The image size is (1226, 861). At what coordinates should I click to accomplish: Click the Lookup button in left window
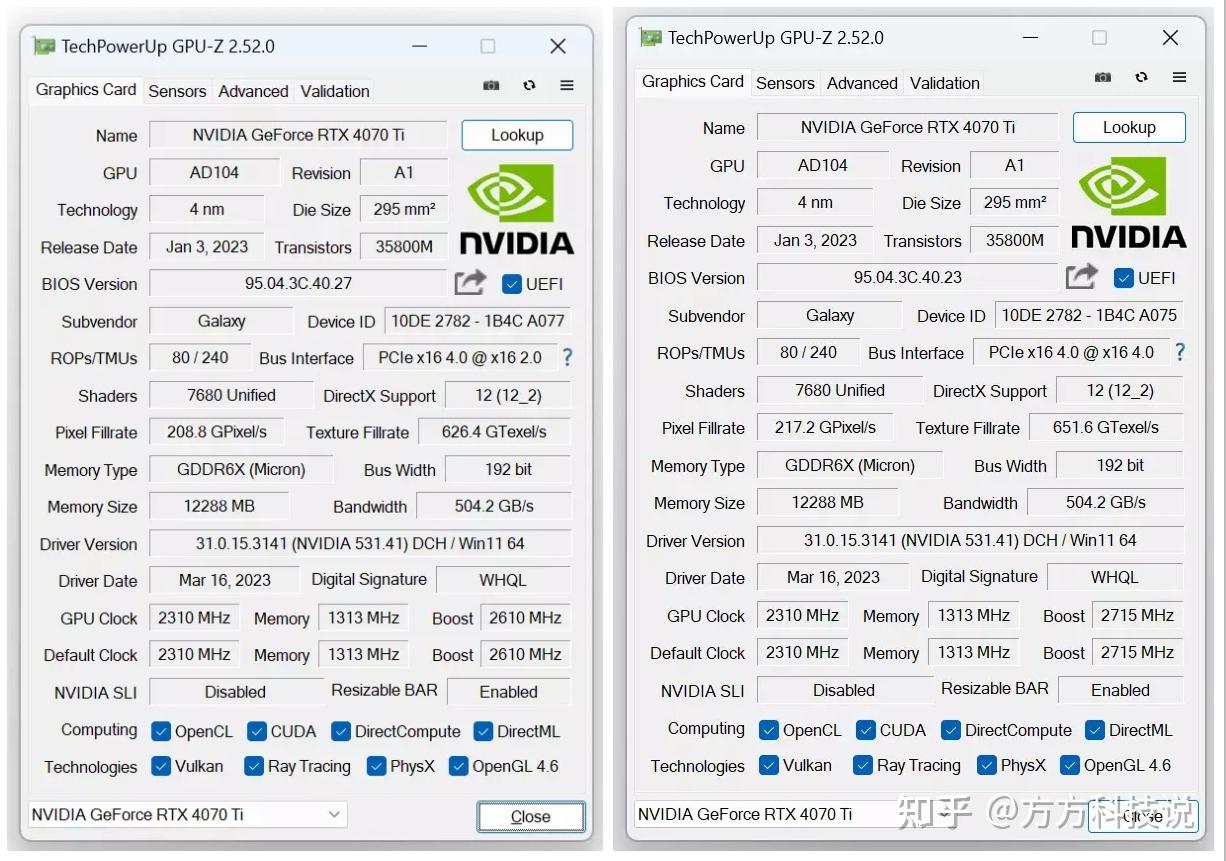(x=517, y=135)
